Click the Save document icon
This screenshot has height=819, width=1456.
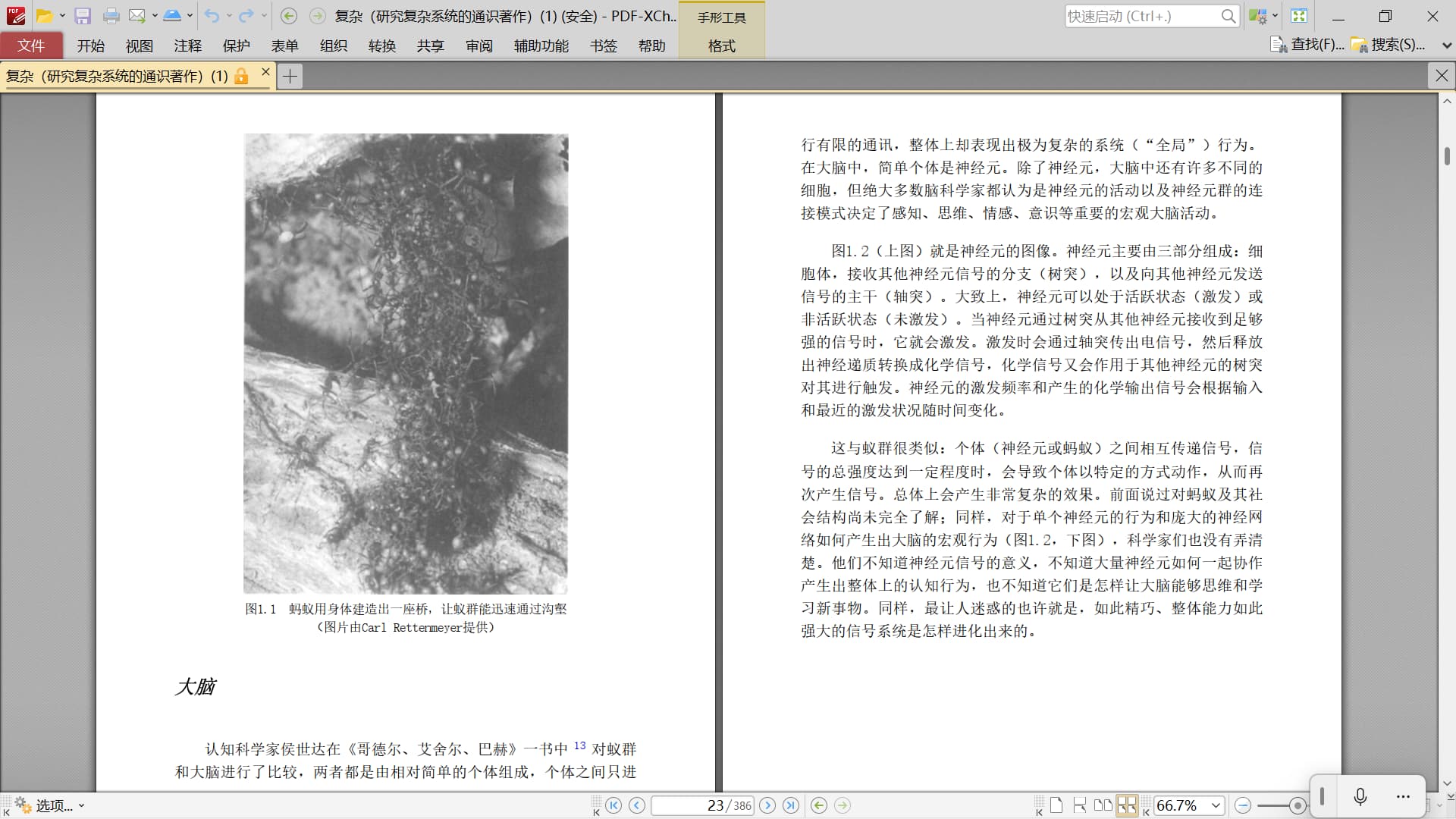click(x=83, y=16)
